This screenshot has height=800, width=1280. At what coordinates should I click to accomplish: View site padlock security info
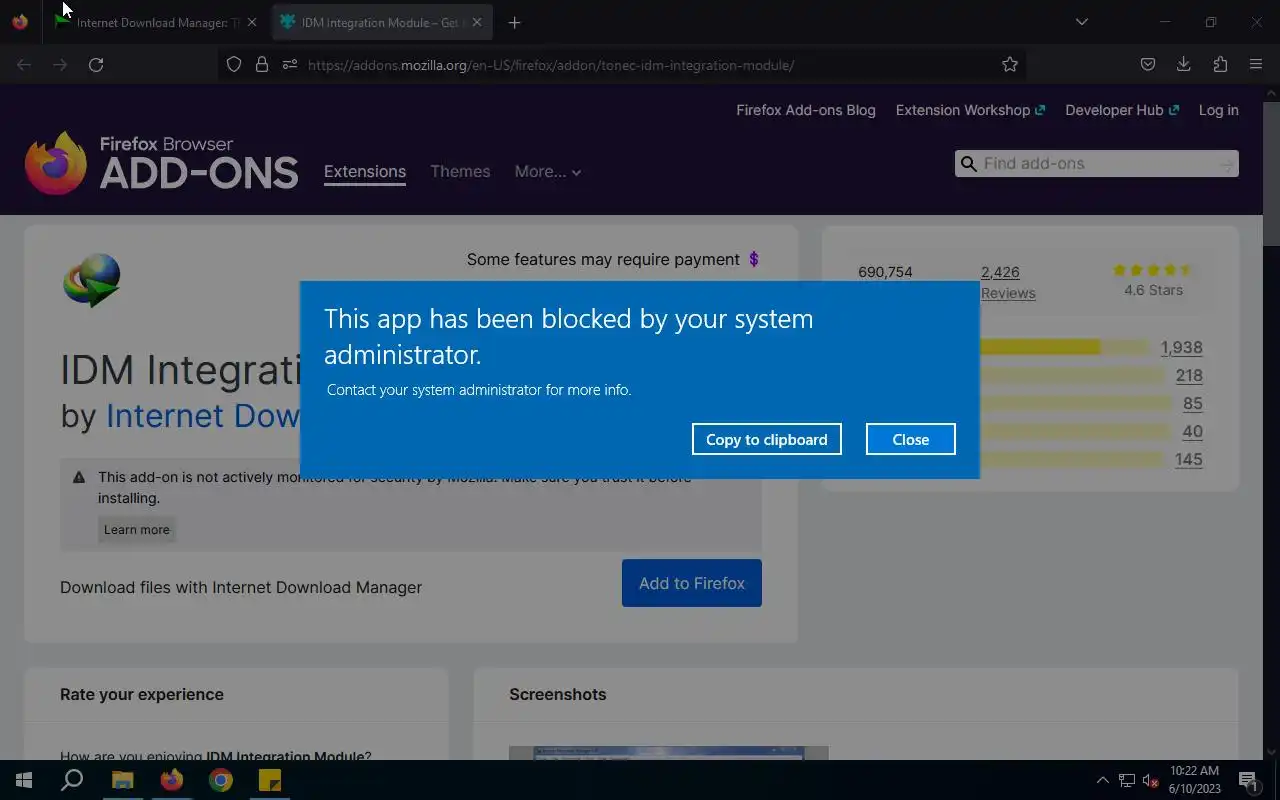click(262, 64)
